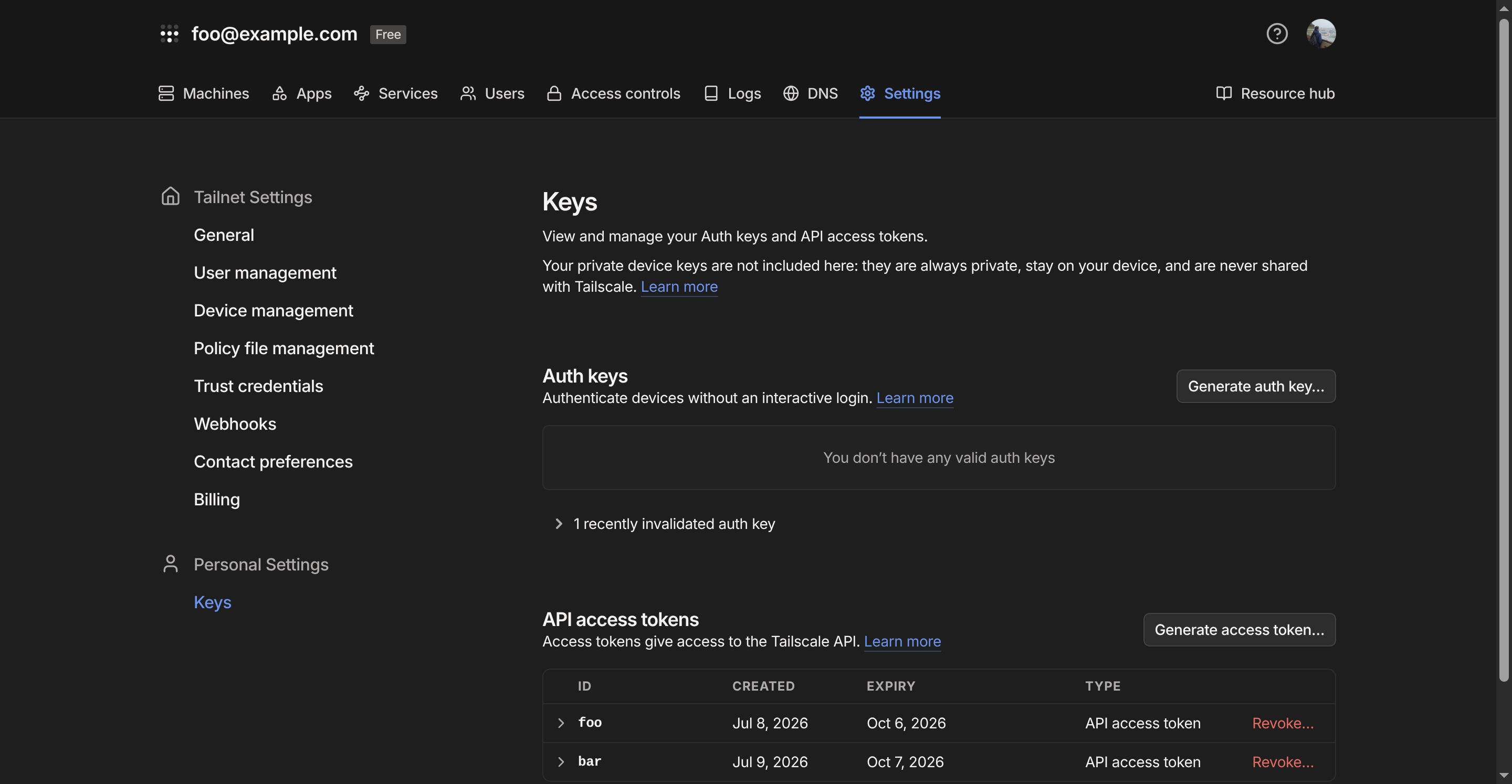This screenshot has width=1512, height=784.
Task: Click the page vertical scrollbar thumb
Action: coord(1504,349)
